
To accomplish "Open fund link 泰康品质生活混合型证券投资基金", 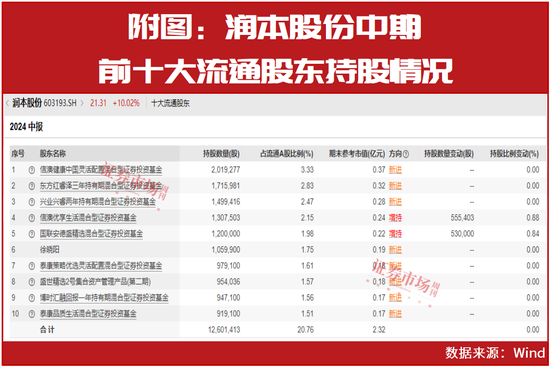I will 88,314.
